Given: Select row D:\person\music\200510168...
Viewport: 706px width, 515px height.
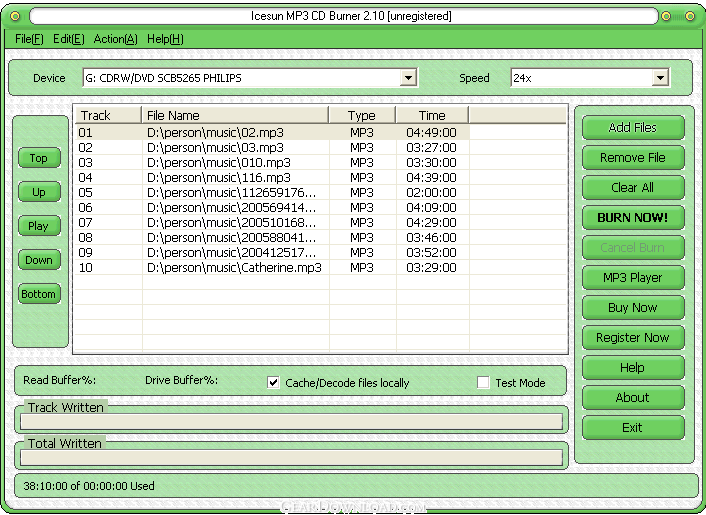Looking at the screenshot, I should (x=272, y=222).
